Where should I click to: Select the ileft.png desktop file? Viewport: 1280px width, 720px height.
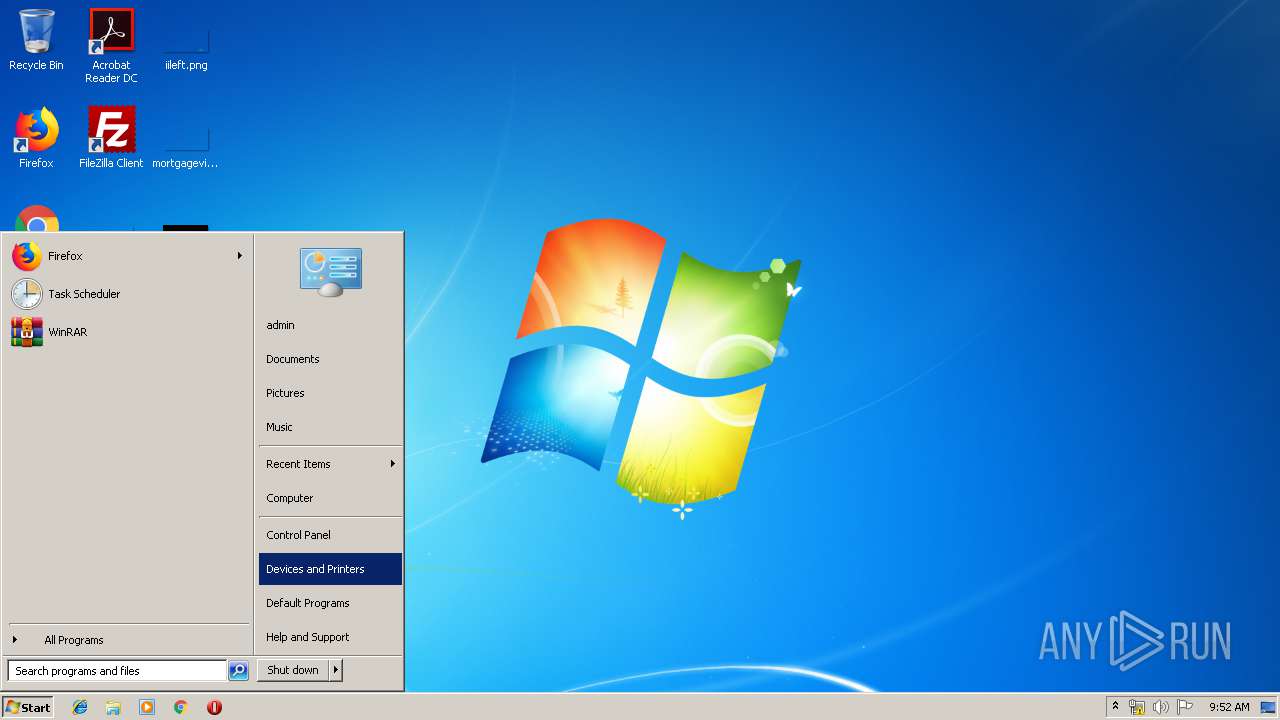click(186, 45)
